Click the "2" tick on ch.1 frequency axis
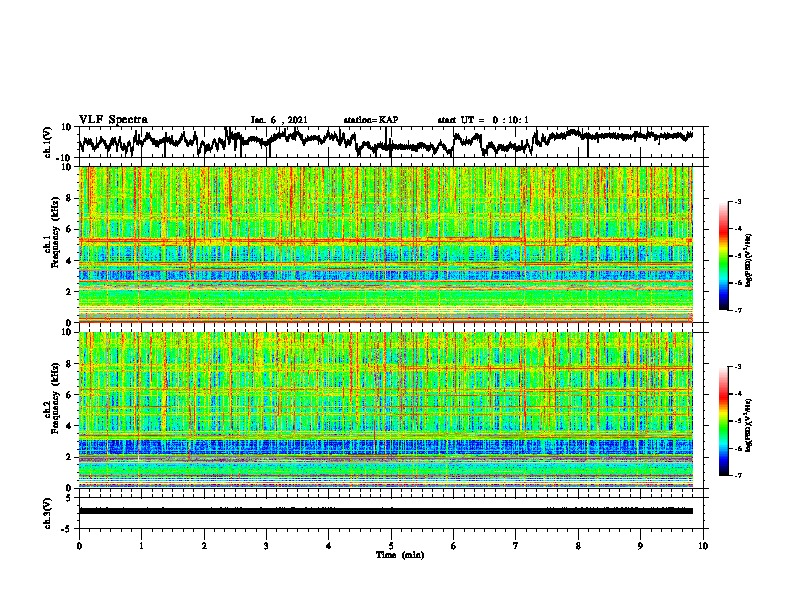The height and width of the screenshot is (612, 792). click(69, 291)
